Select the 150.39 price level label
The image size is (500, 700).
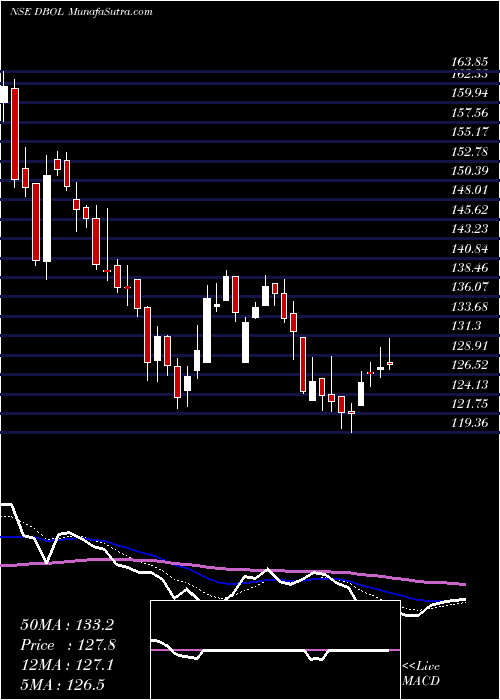click(470, 171)
